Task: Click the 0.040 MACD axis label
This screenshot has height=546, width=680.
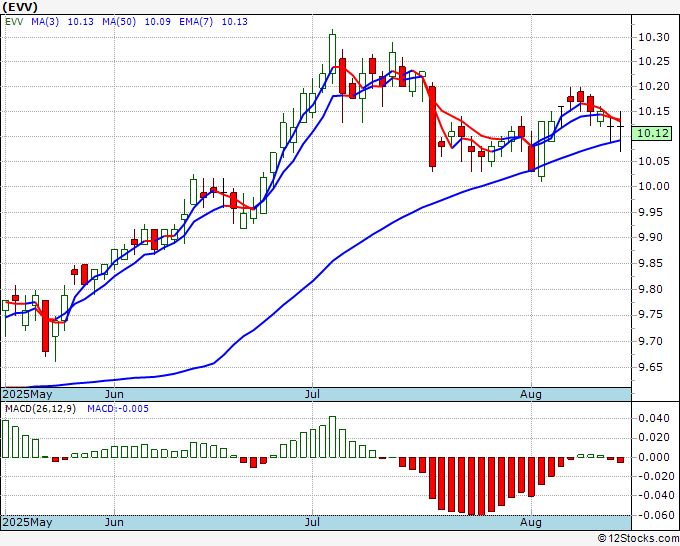Action: point(654,418)
